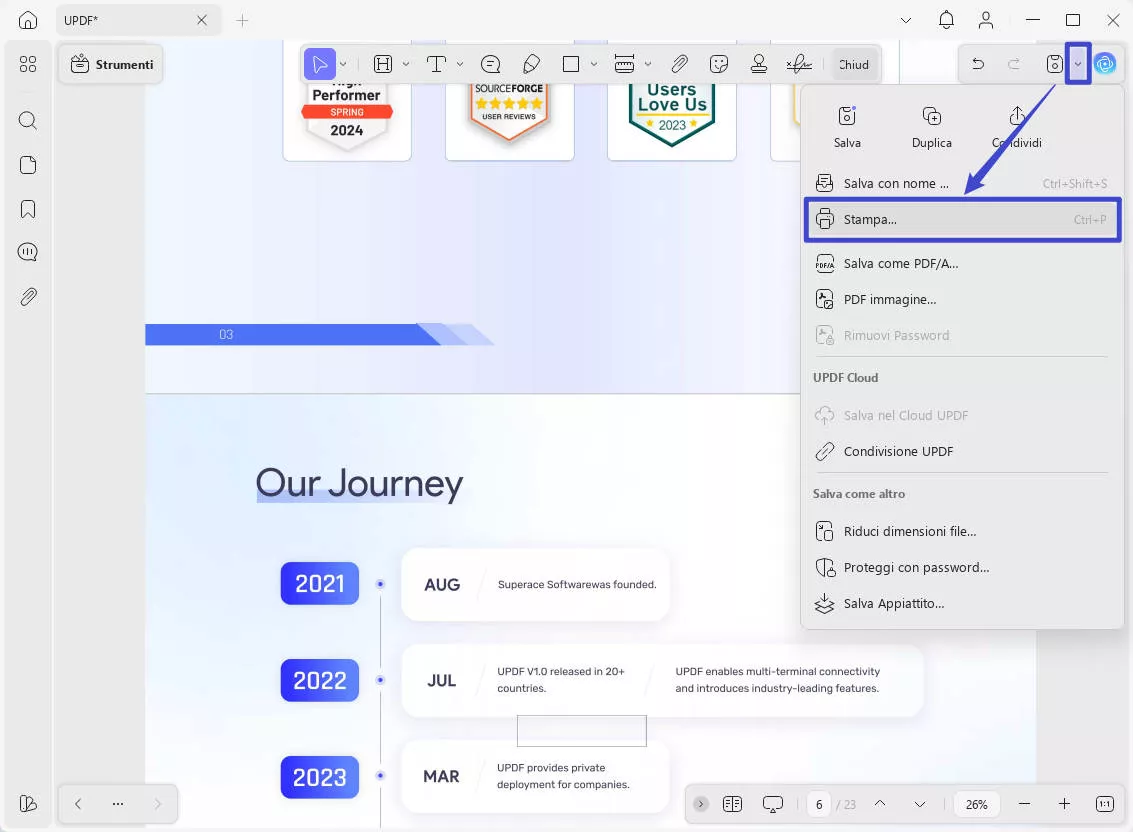1133x832 pixels.
Task: Expand the cursor tool dropdown arrow
Action: click(x=343, y=64)
